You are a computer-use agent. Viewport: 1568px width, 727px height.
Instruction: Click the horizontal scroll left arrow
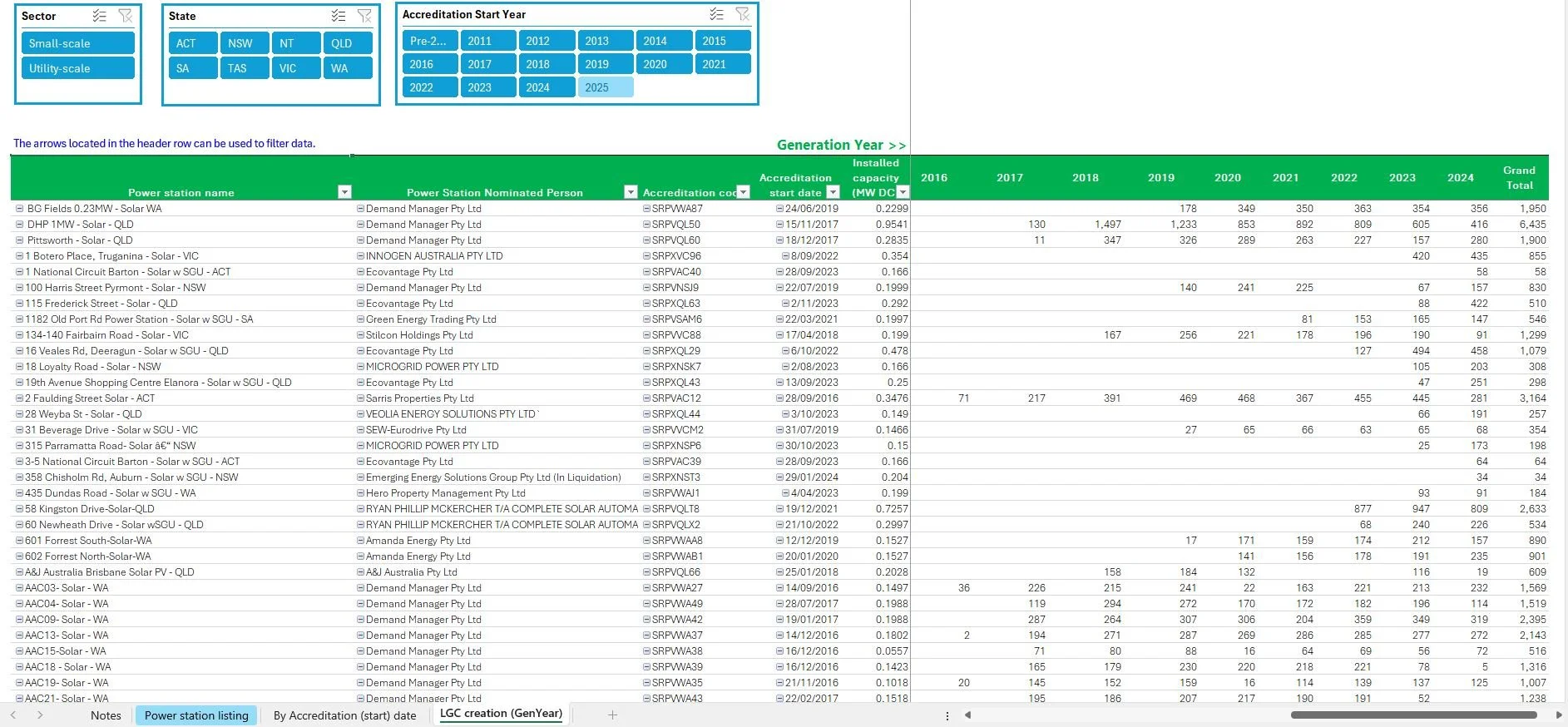(967, 715)
